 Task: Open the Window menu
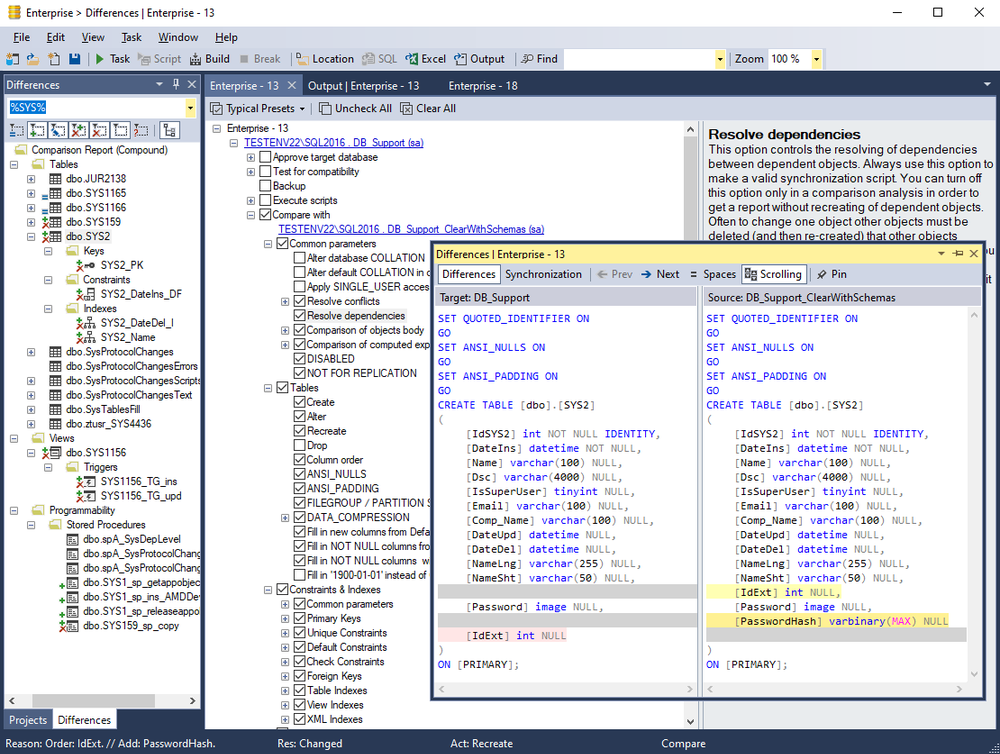pos(178,38)
